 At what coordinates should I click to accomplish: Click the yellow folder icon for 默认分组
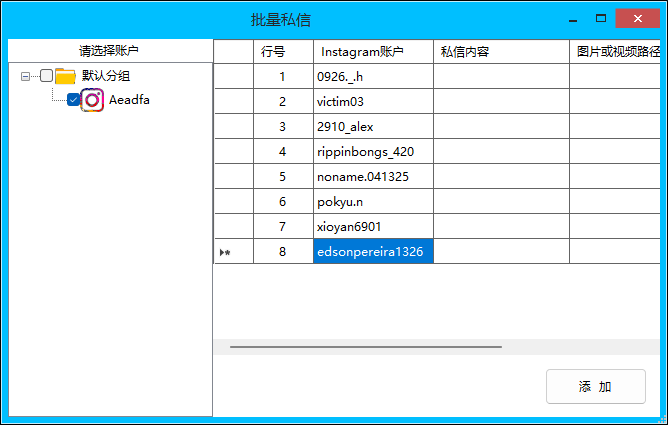66,76
